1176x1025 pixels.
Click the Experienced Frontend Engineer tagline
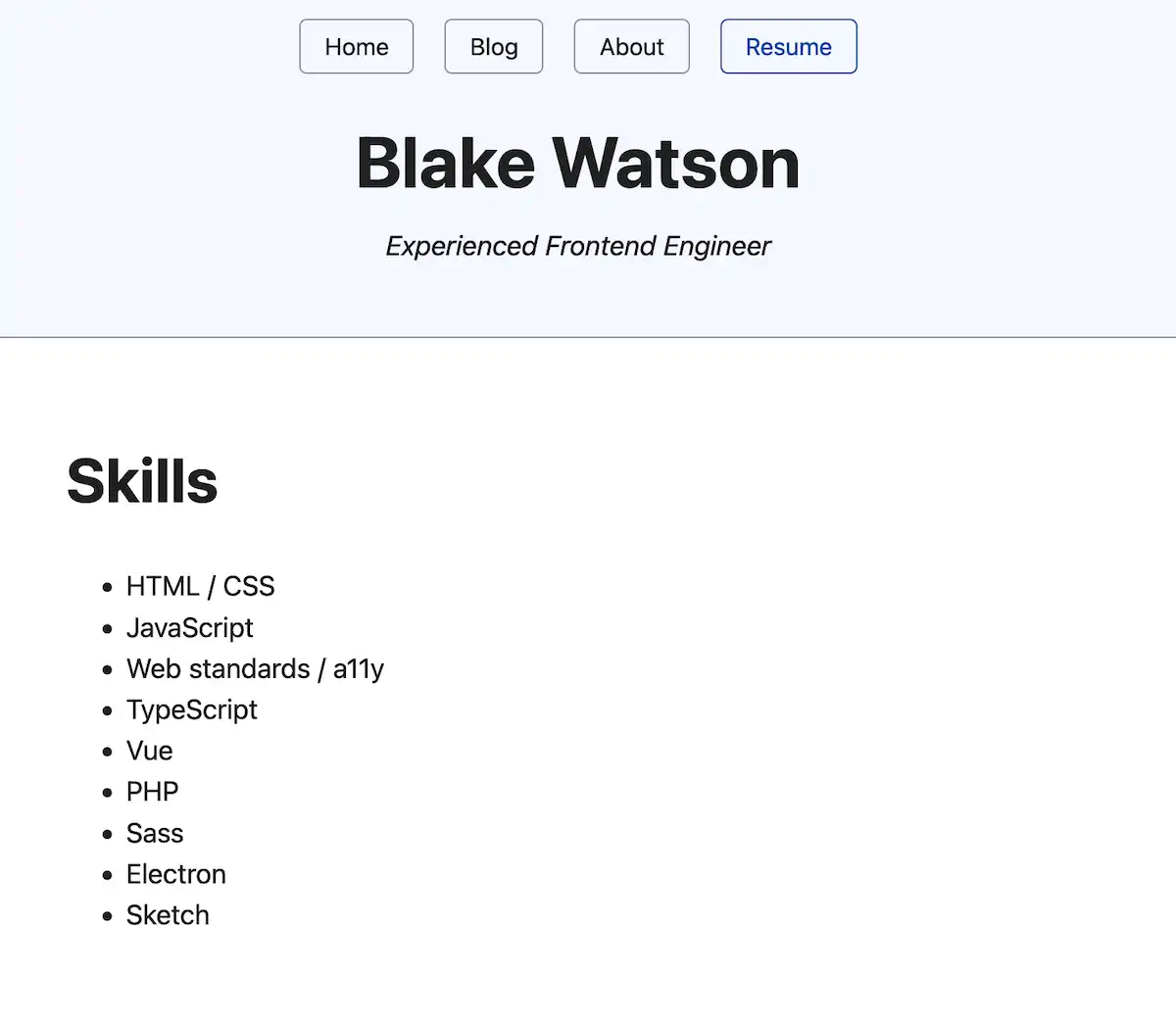[x=578, y=246]
